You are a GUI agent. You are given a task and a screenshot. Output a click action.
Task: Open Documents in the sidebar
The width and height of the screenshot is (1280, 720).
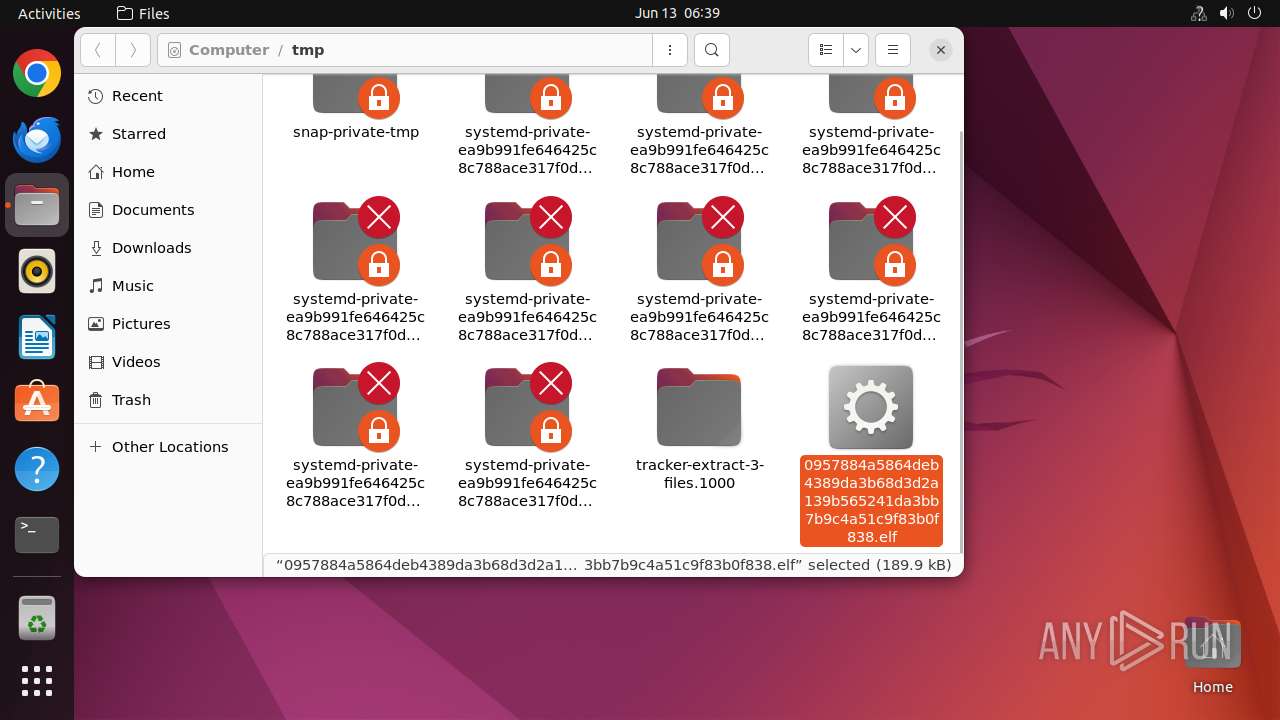coord(168,210)
